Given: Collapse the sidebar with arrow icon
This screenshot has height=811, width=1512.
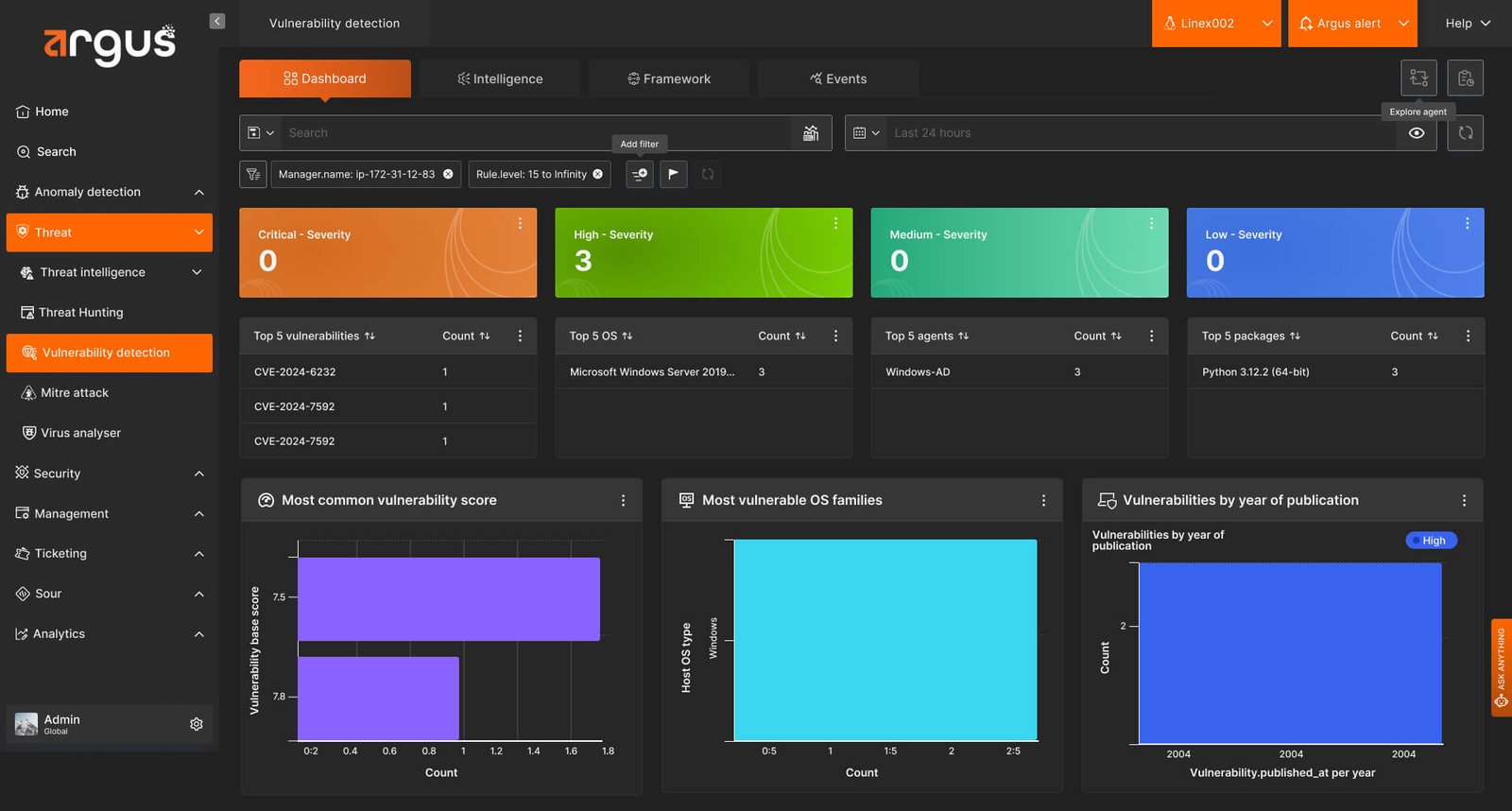Looking at the screenshot, I should [217, 21].
